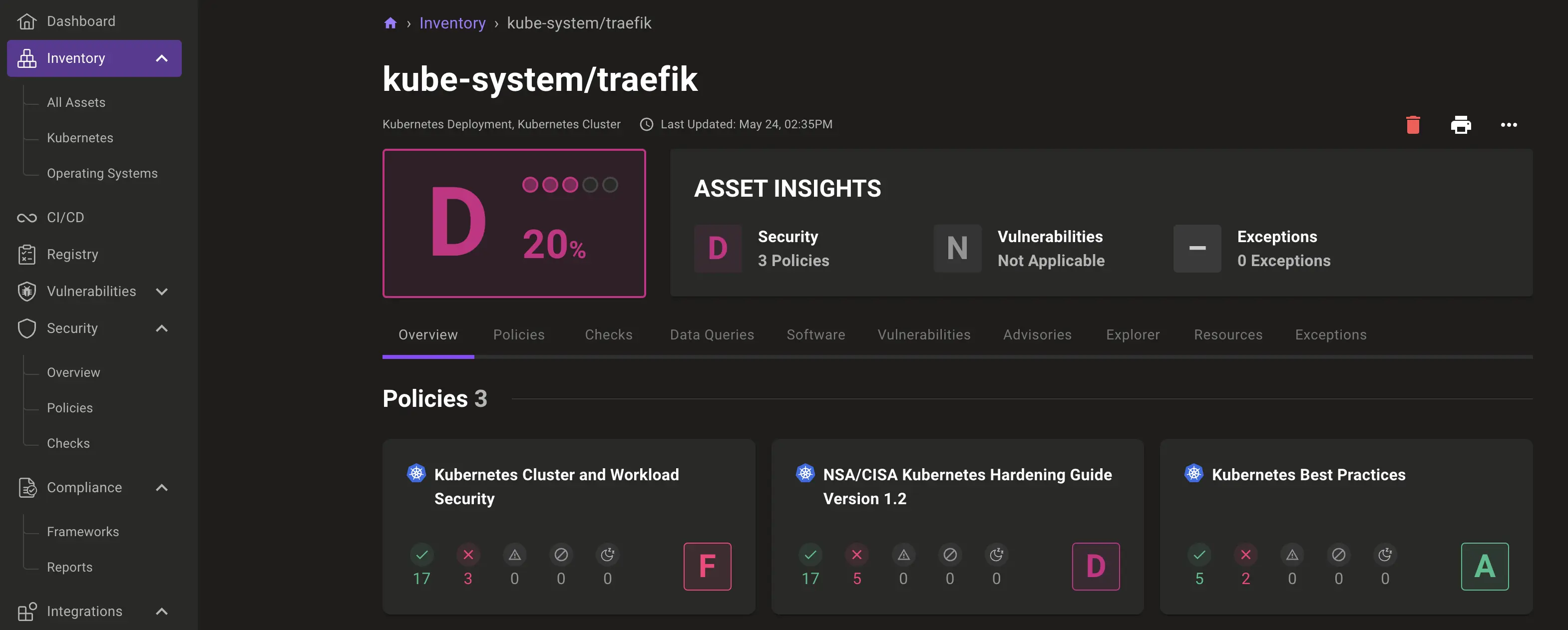This screenshot has height=630, width=1568.
Task: Open the Data Queries tab
Action: (712, 335)
